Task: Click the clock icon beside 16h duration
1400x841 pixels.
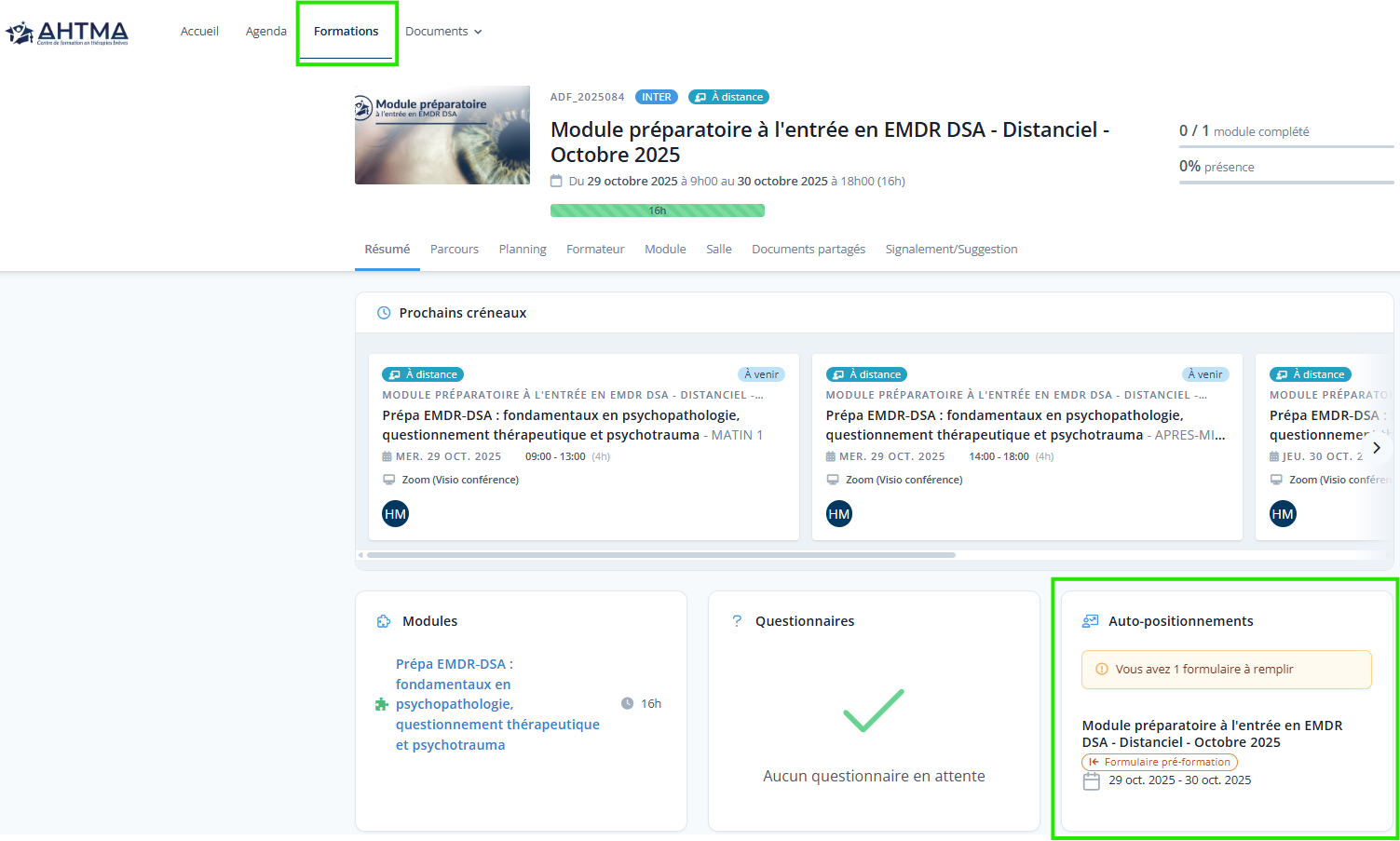Action: (x=628, y=704)
